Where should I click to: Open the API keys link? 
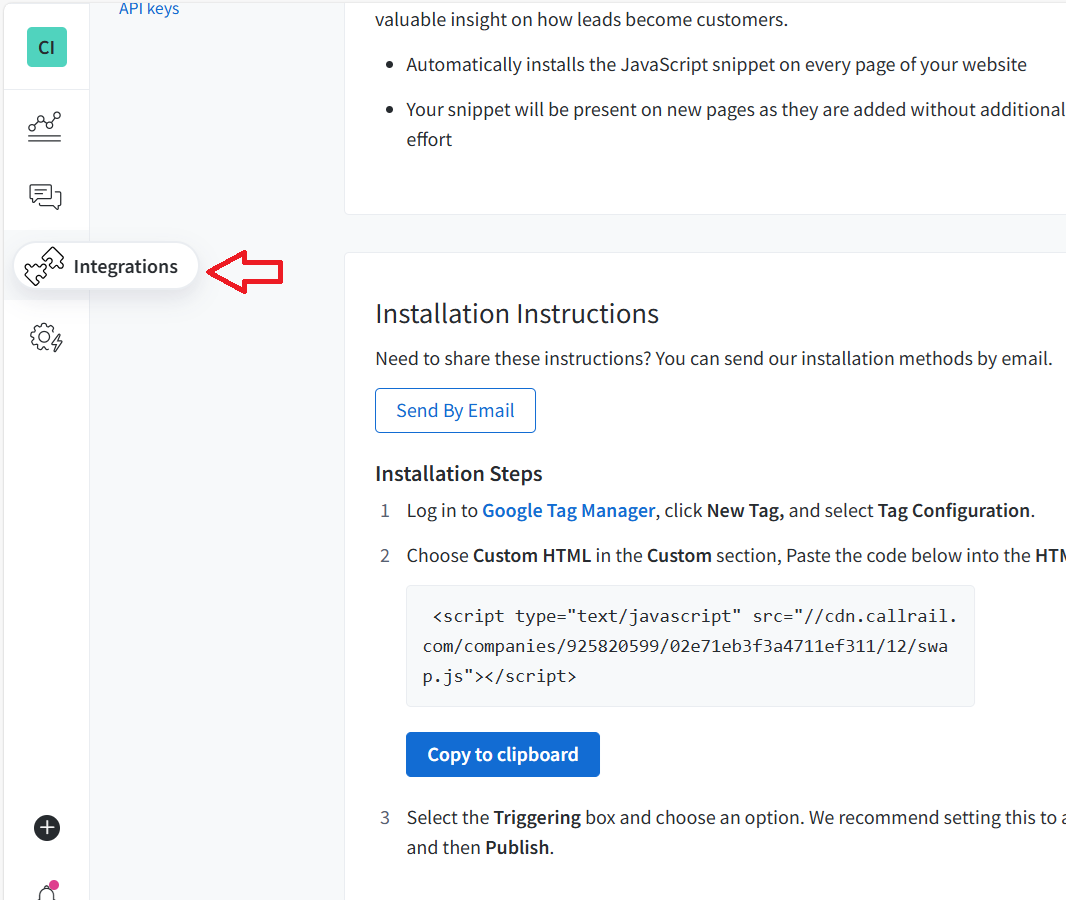(149, 9)
